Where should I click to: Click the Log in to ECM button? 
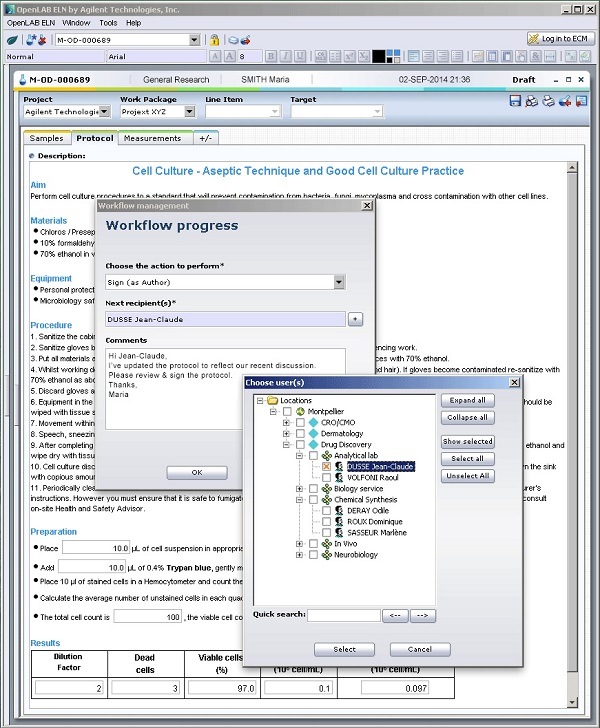pos(561,39)
